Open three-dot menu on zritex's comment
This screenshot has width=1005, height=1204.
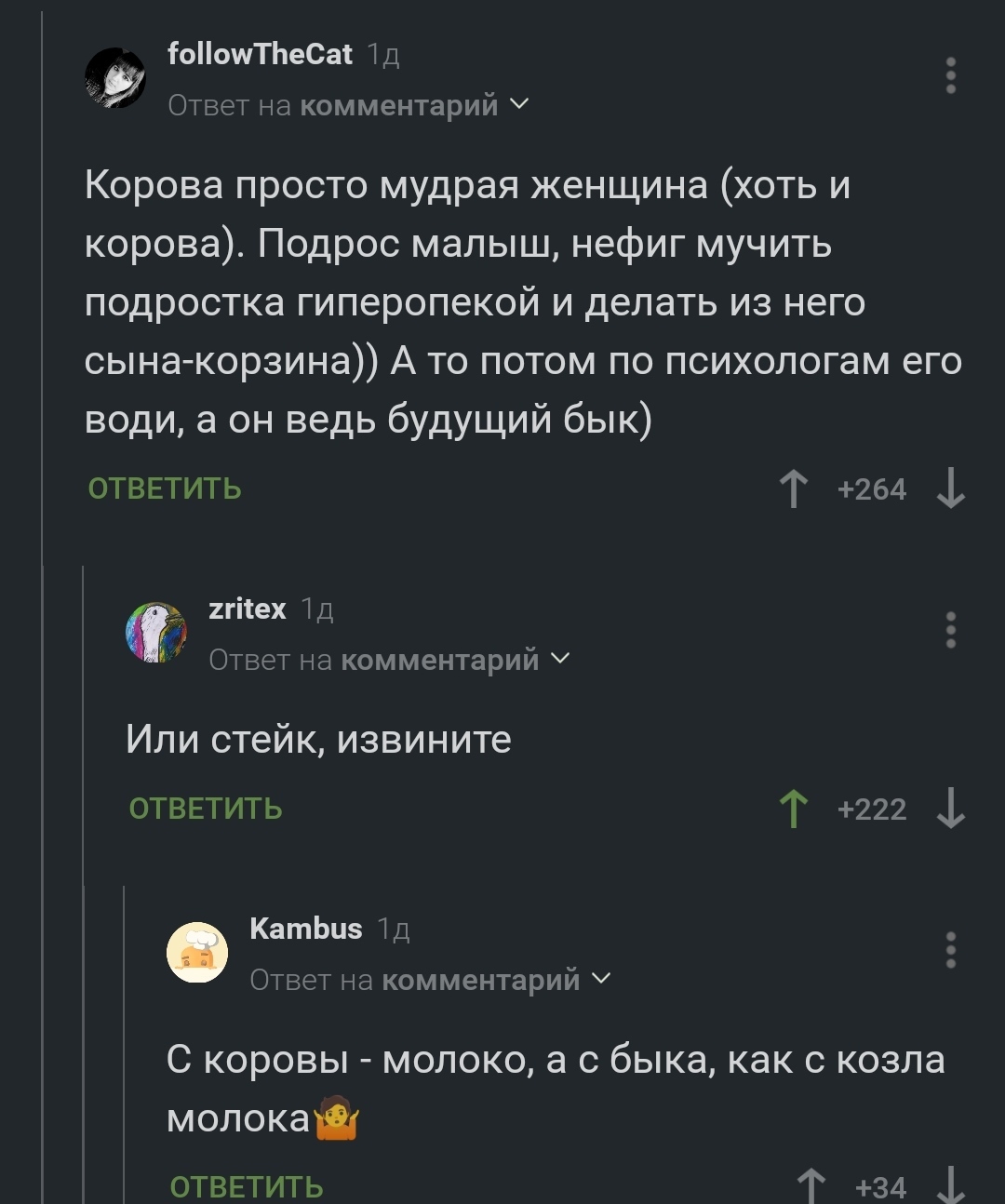[x=950, y=631]
